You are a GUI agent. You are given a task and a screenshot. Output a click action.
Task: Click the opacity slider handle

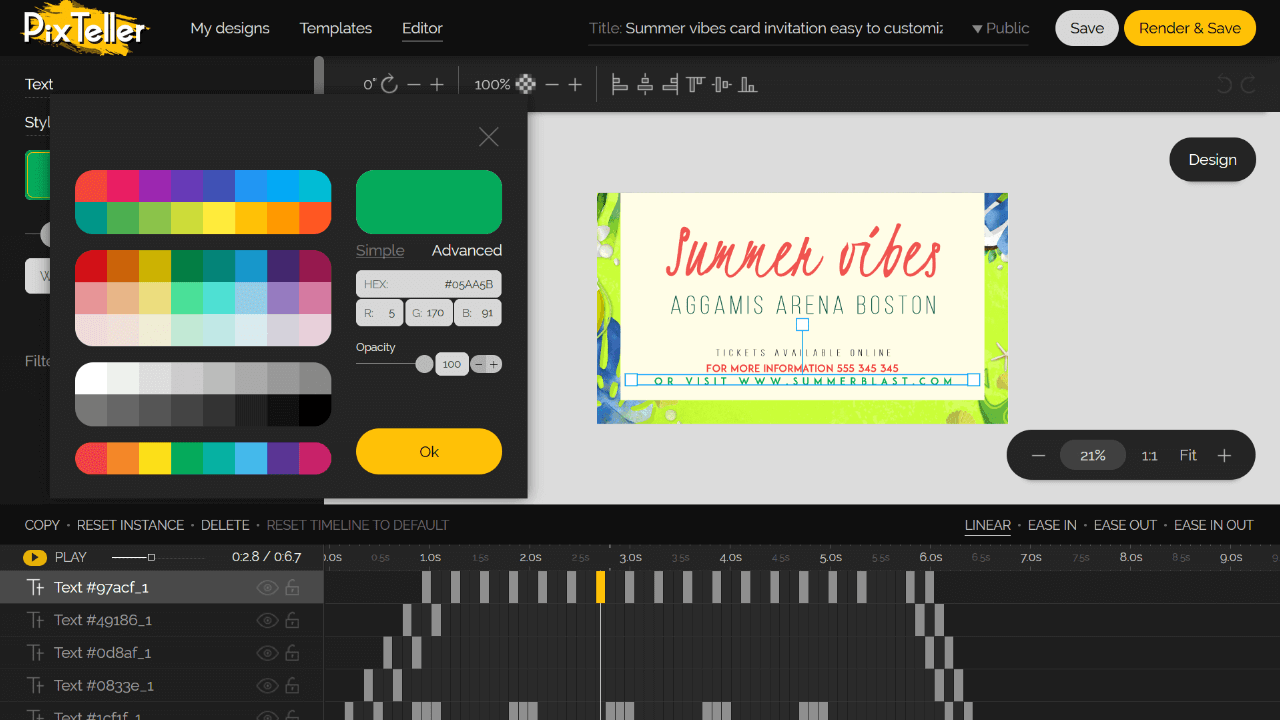[424, 364]
